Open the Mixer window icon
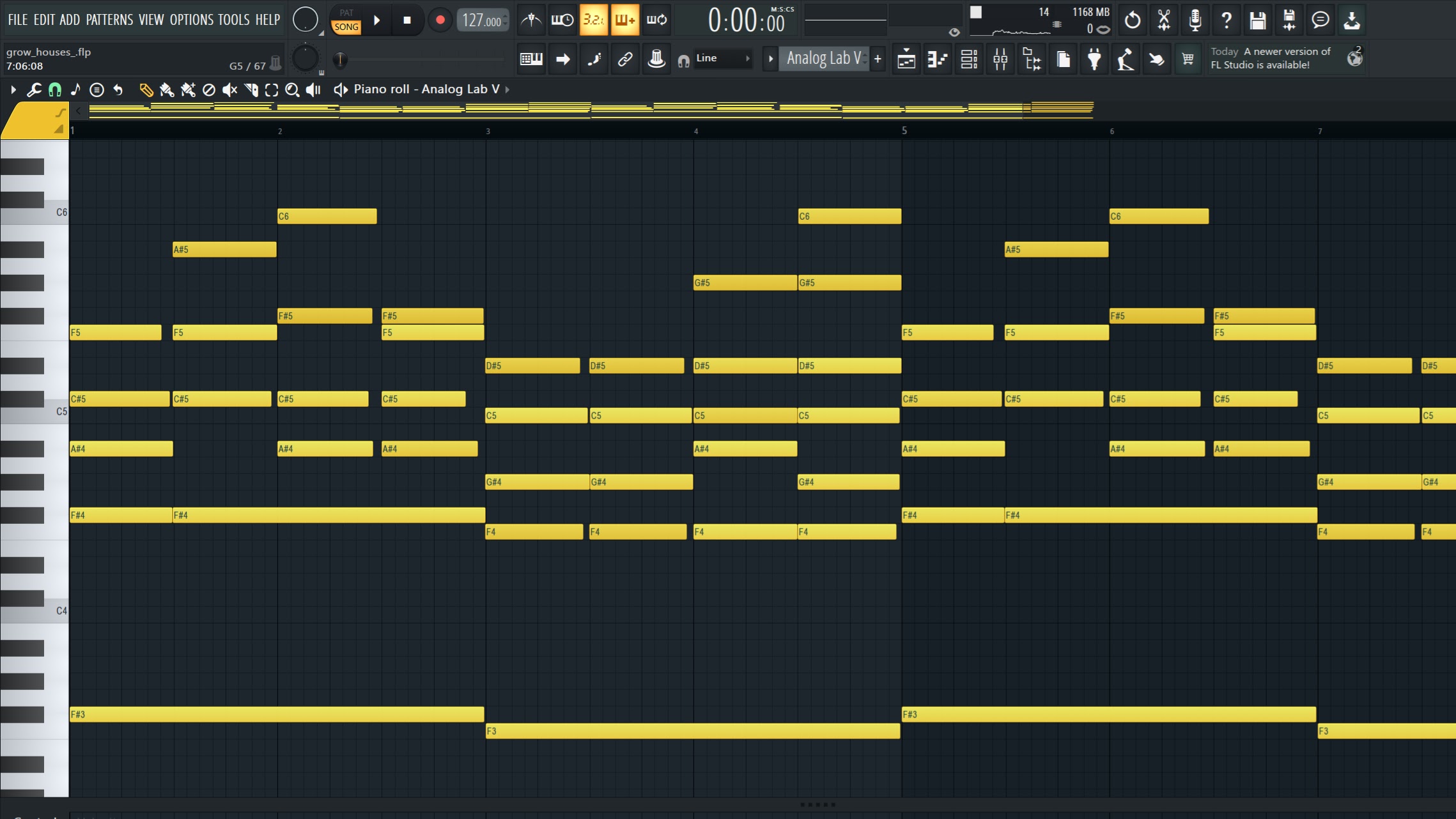The width and height of the screenshot is (1456, 819). coord(1000,59)
